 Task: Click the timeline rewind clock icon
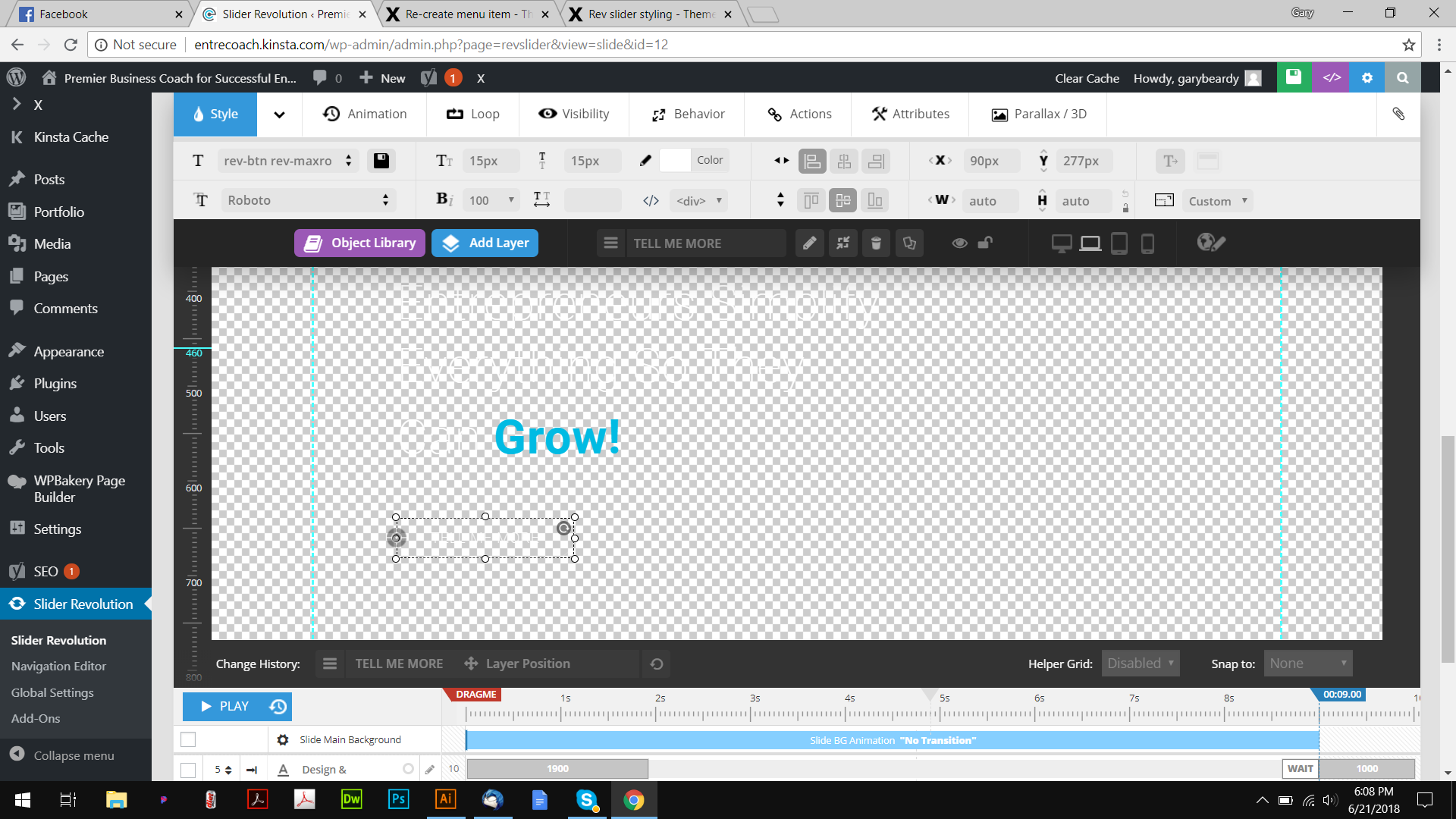pos(278,706)
